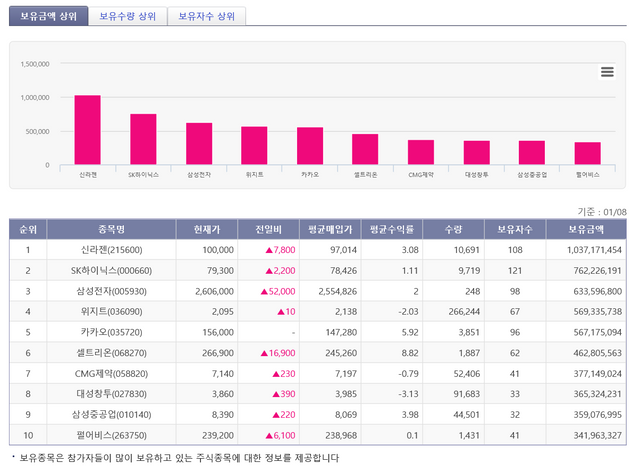The height and width of the screenshot is (470, 640).
Task: Click the 종목명 column header
Action: point(111,229)
